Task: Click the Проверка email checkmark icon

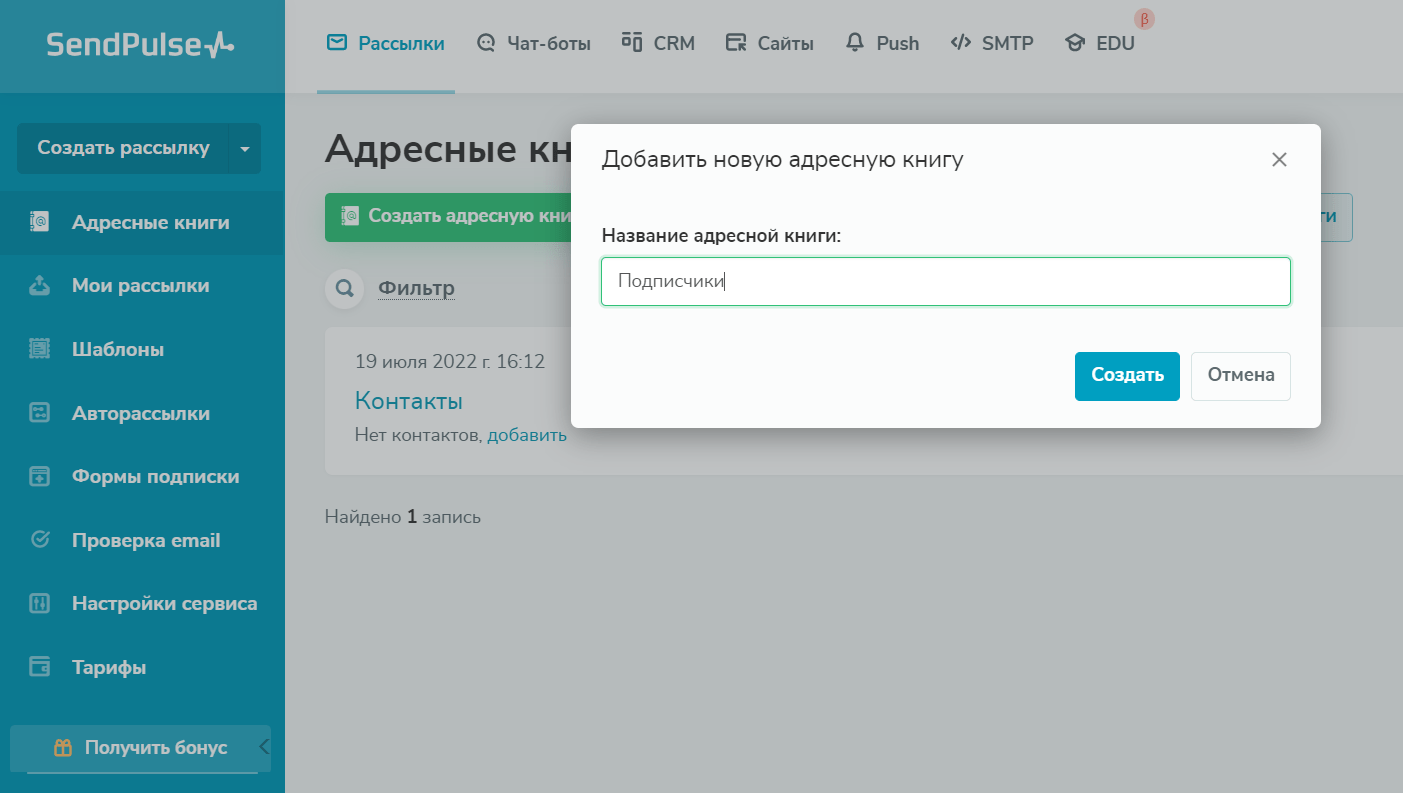Action: click(x=40, y=540)
